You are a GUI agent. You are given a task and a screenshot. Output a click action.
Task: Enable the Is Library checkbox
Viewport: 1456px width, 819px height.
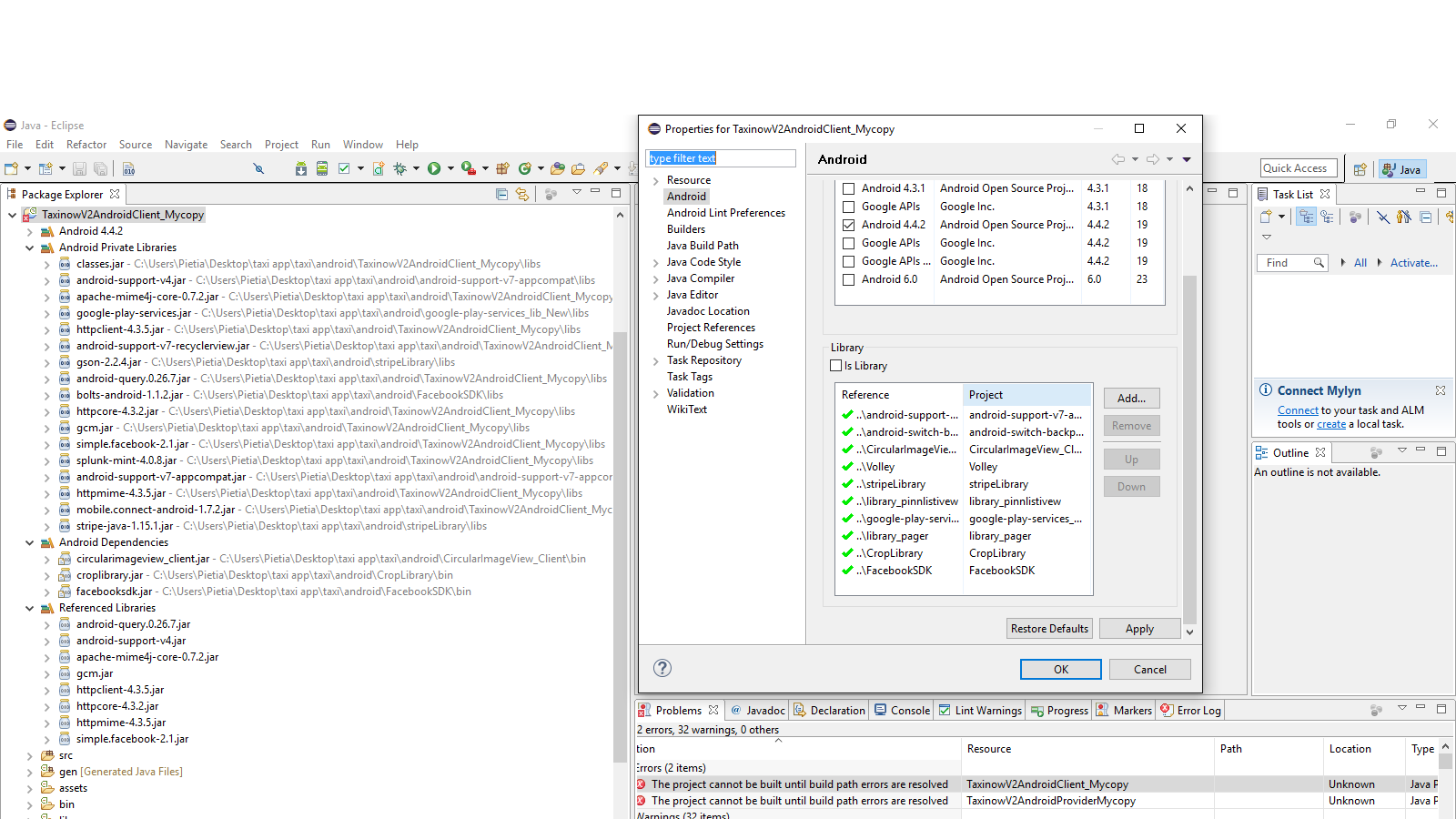pyautogui.click(x=835, y=366)
